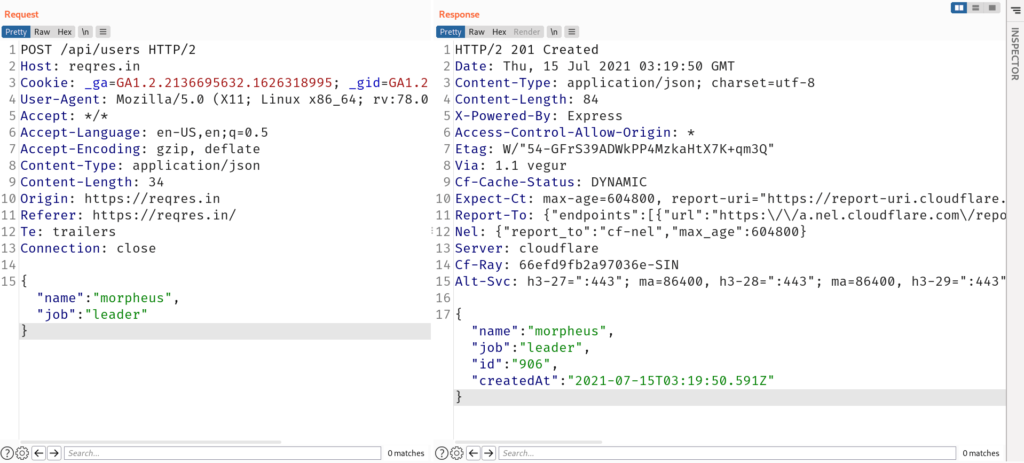Image resolution: width=1024 pixels, height=463 pixels.
Task: Click 'Origin: https://reqres.in' line
Action: pyautogui.click(x=120, y=199)
